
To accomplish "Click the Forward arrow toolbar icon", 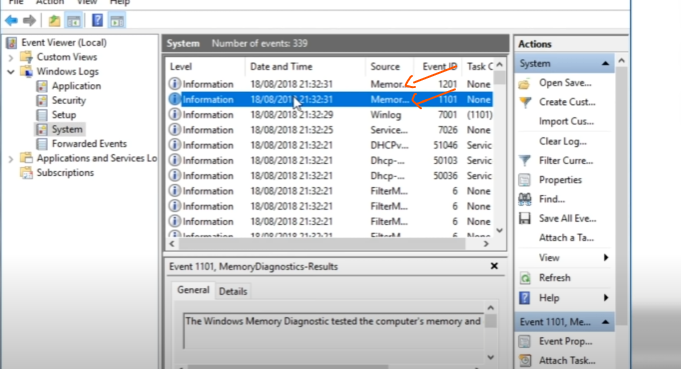I will pos(30,20).
